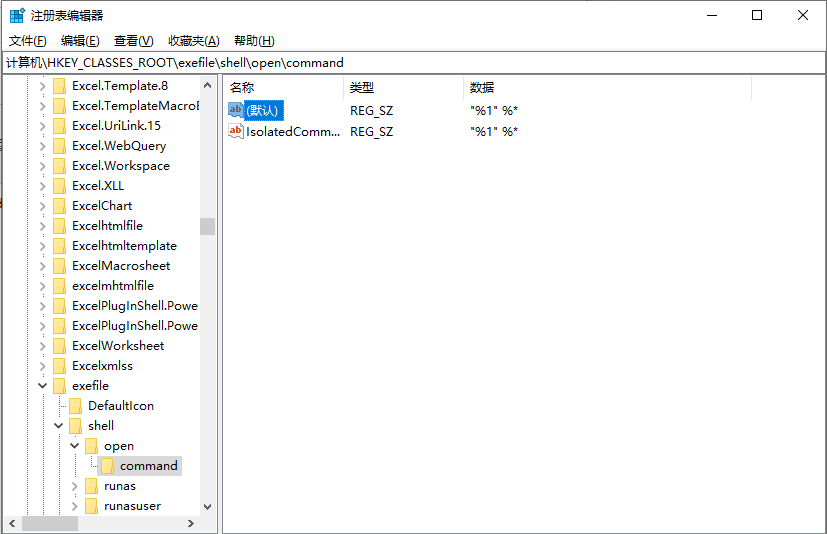Screen dimensions: 827x534
Task: Click the runasuser folder icon
Action: (x=91, y=507)
